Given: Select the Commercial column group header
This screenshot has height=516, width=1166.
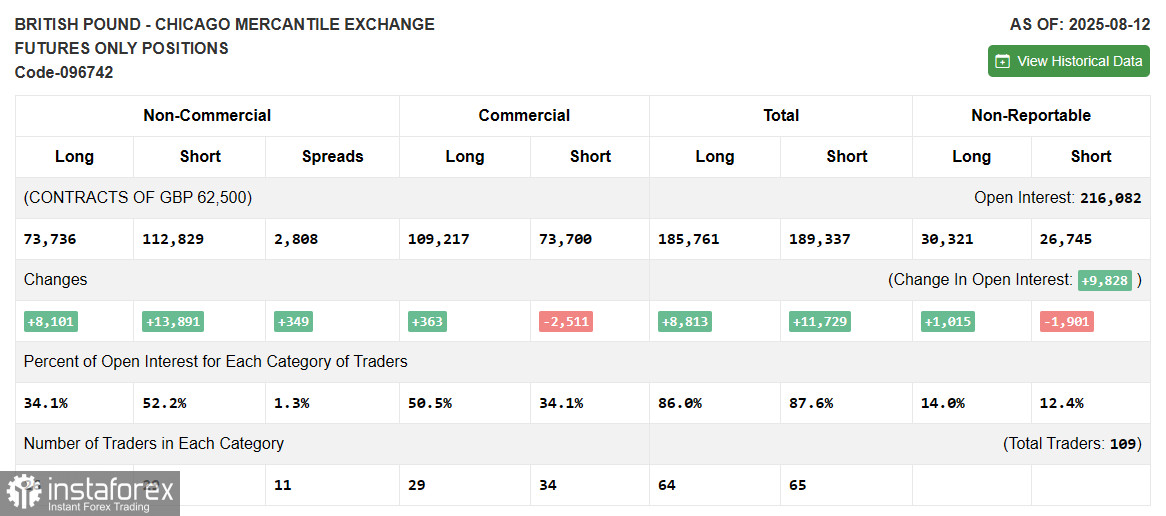Looking at the screenshot, I should click(x=524, y=116).
